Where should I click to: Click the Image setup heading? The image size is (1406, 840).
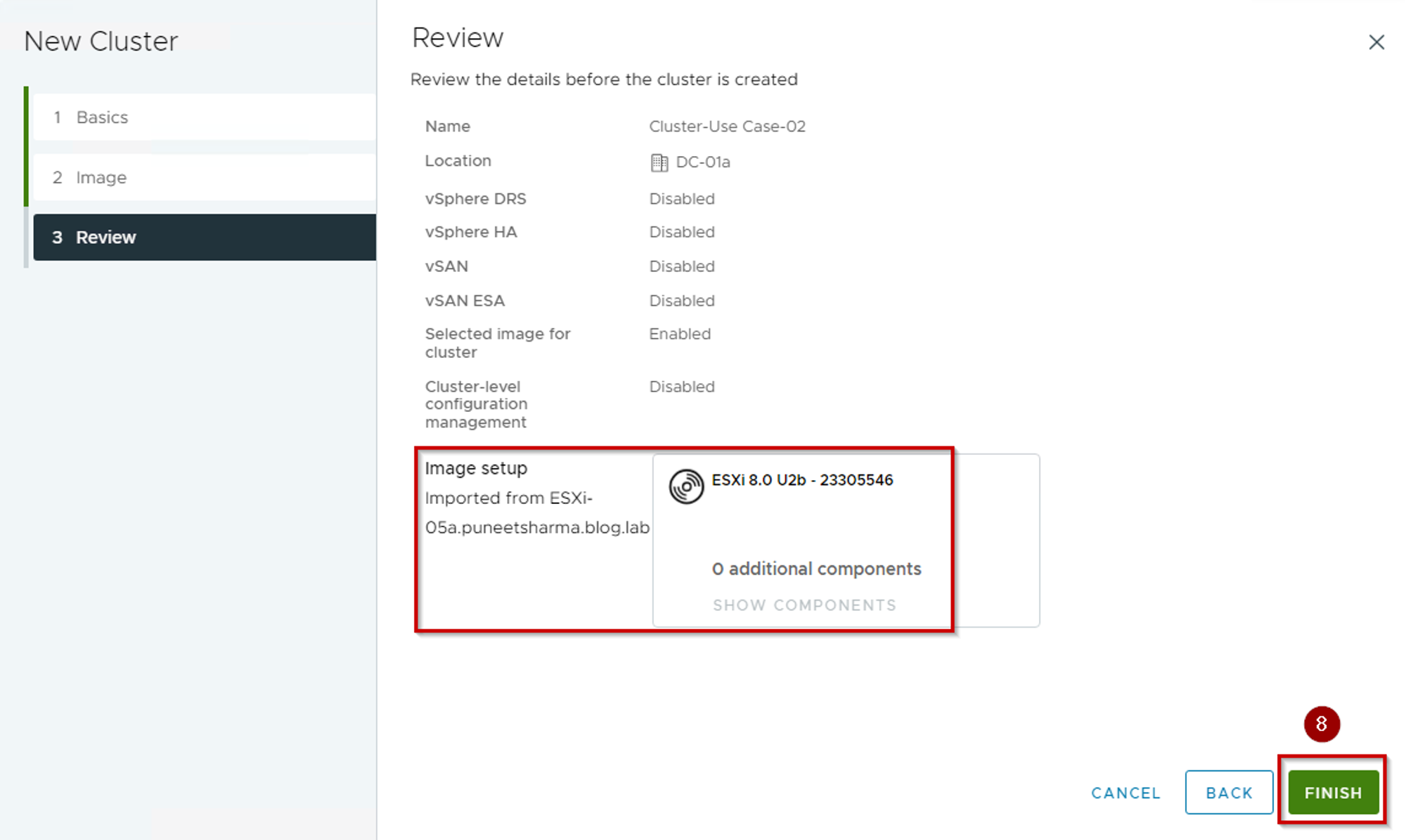click(476, 468)
